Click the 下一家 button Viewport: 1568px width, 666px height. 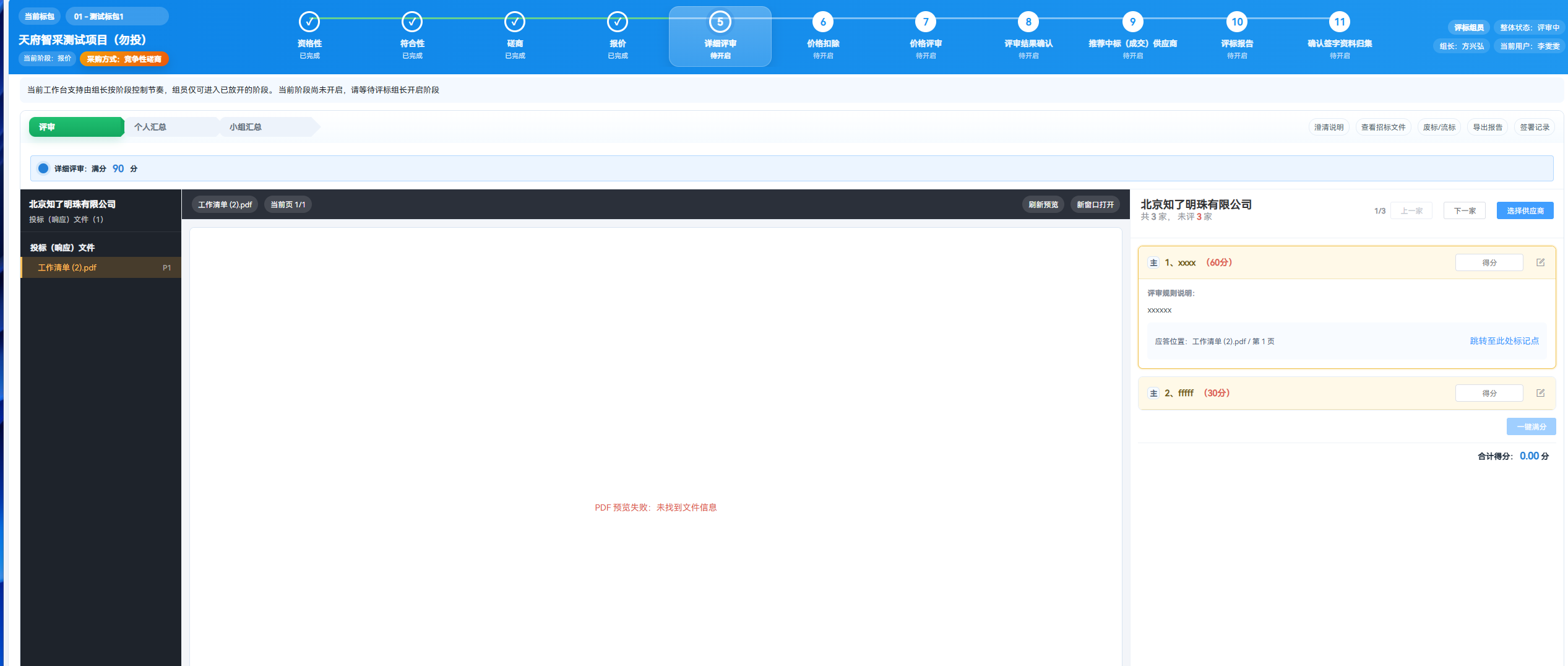click(1464, 211)
